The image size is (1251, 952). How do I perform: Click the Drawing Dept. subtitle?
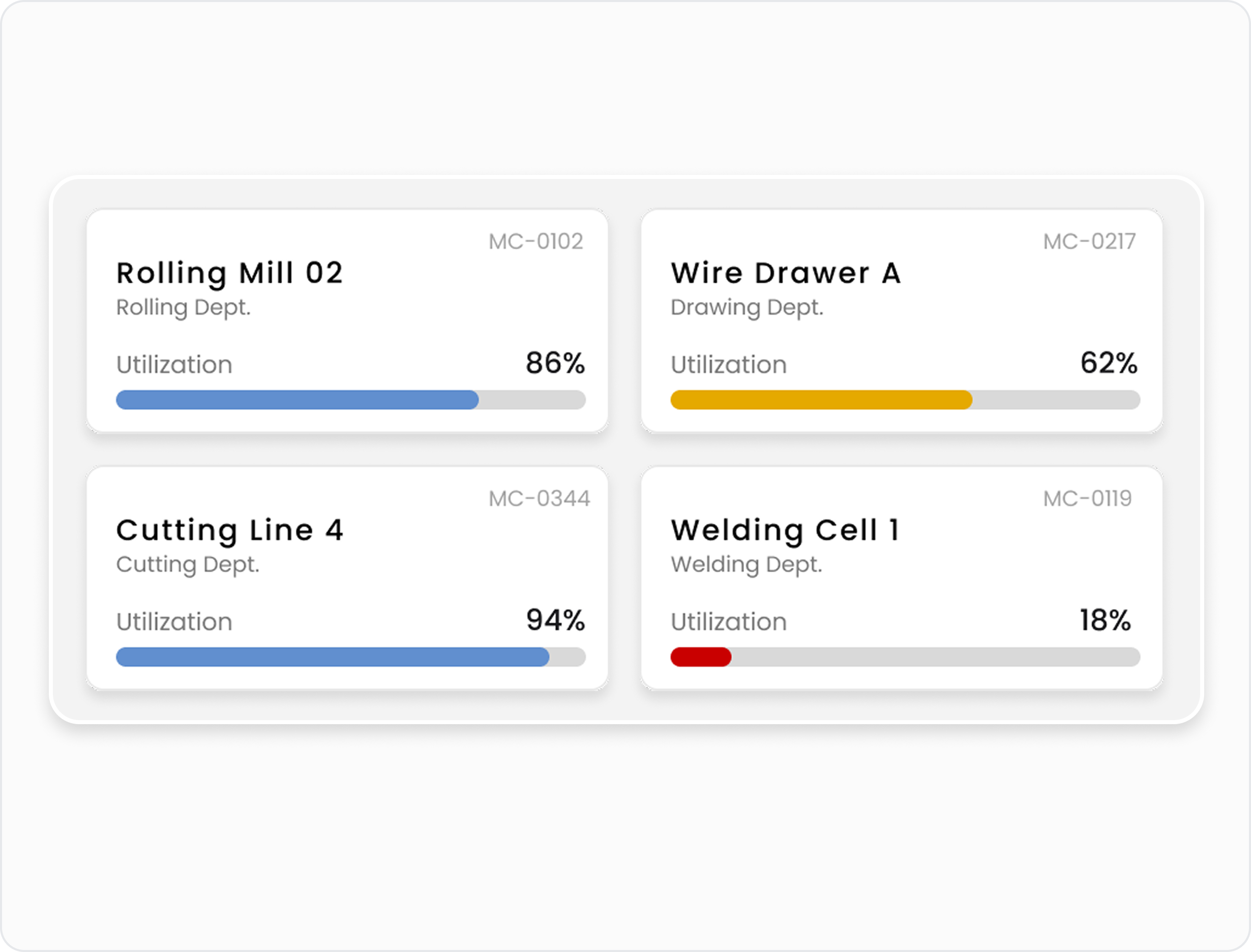coord(747,308)
